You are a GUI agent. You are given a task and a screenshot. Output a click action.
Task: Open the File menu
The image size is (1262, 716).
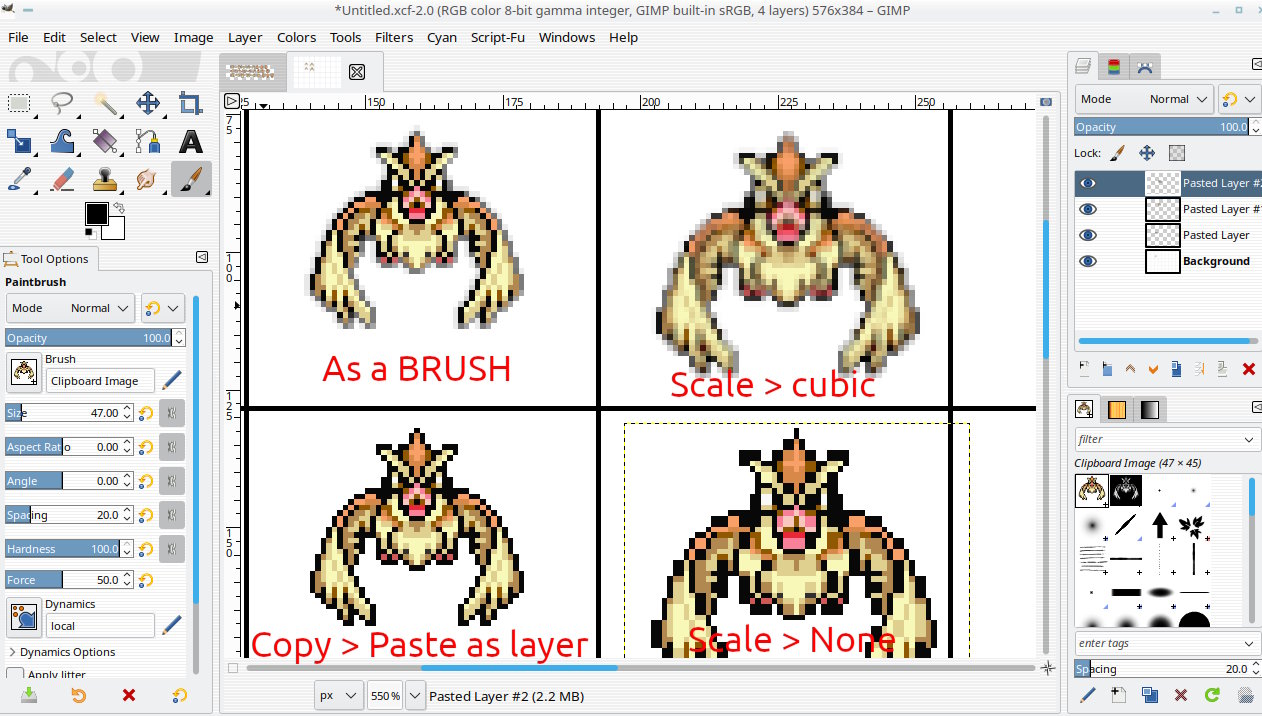pos(18,37)
